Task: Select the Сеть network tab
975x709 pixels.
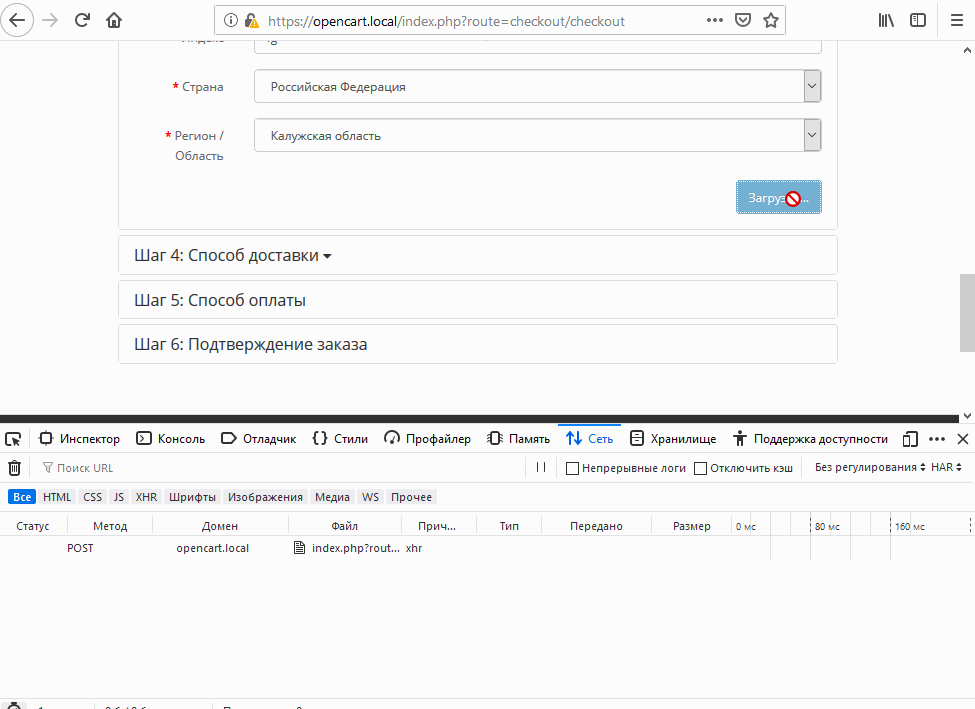Action: tap(589, 439)
